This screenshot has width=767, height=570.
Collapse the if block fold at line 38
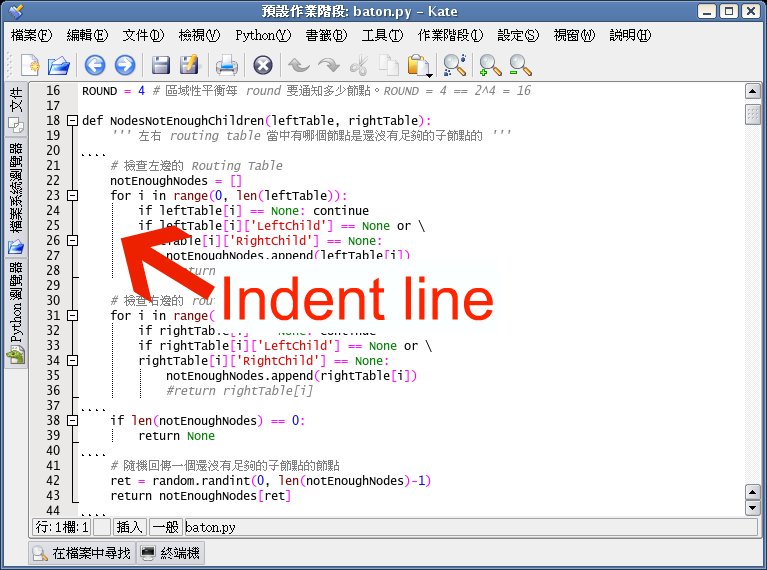(72, 421)
